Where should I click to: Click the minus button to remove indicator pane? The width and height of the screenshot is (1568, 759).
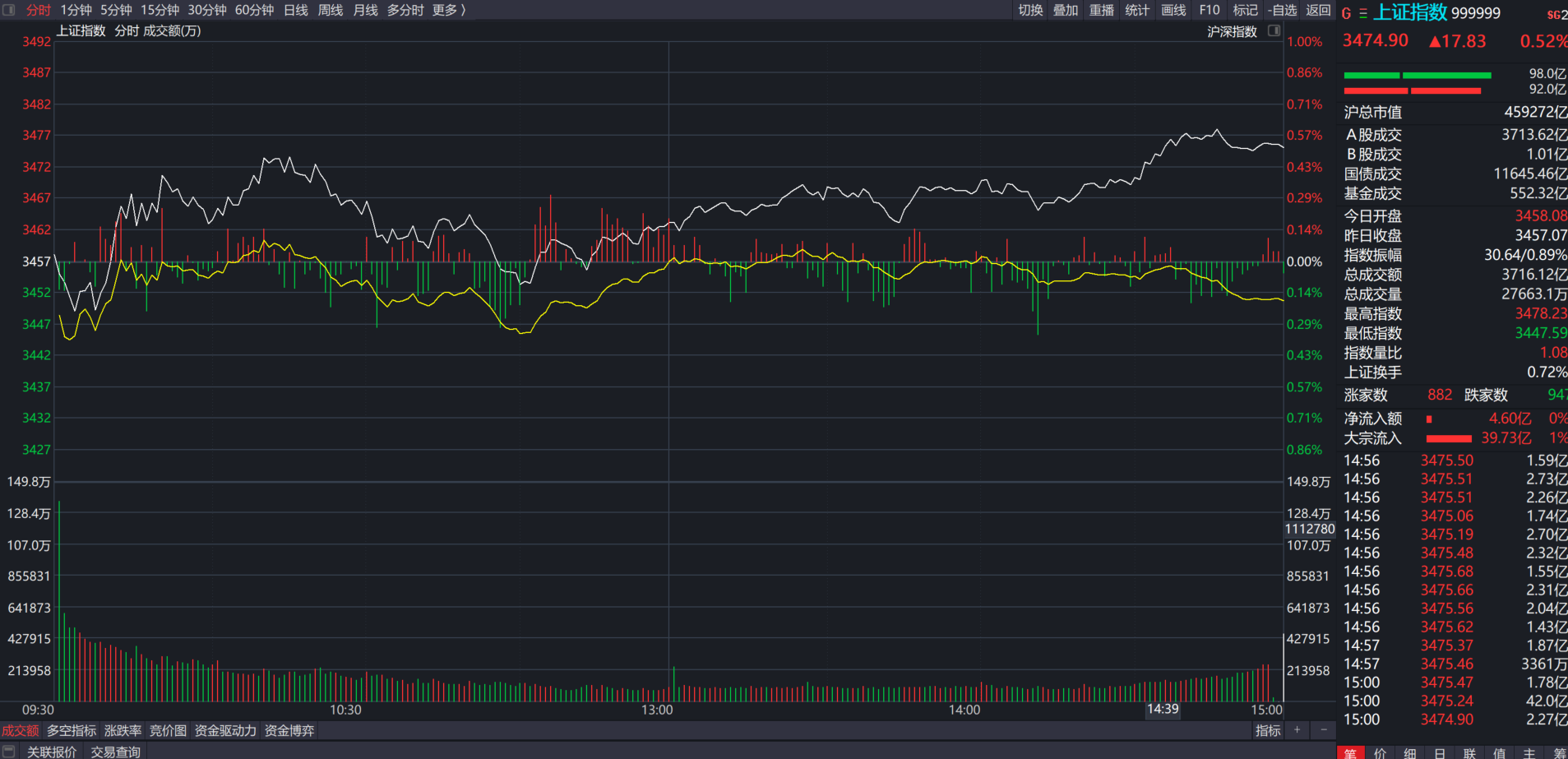click(1324, 729)
